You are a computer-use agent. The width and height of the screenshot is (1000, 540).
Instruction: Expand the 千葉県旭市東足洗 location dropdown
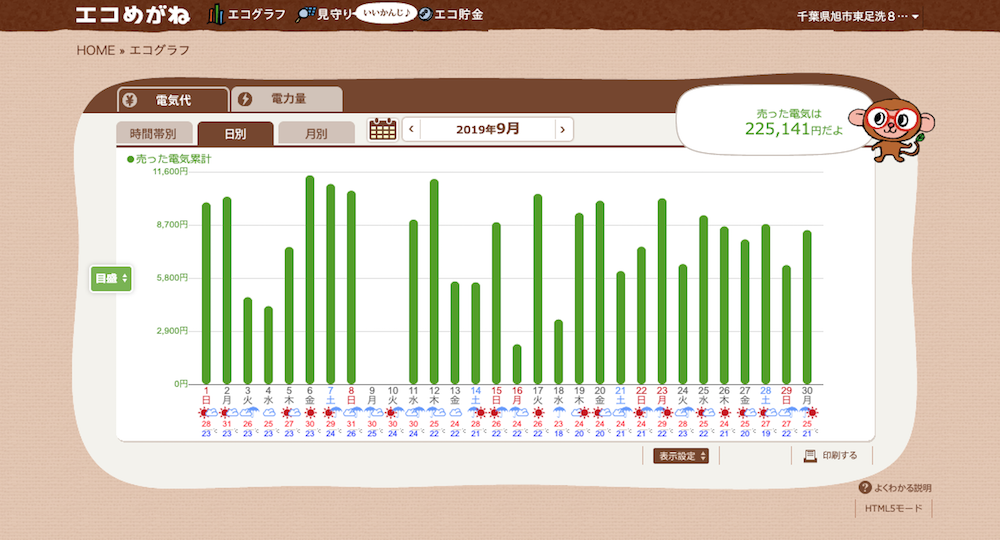[x=858, y=16]
